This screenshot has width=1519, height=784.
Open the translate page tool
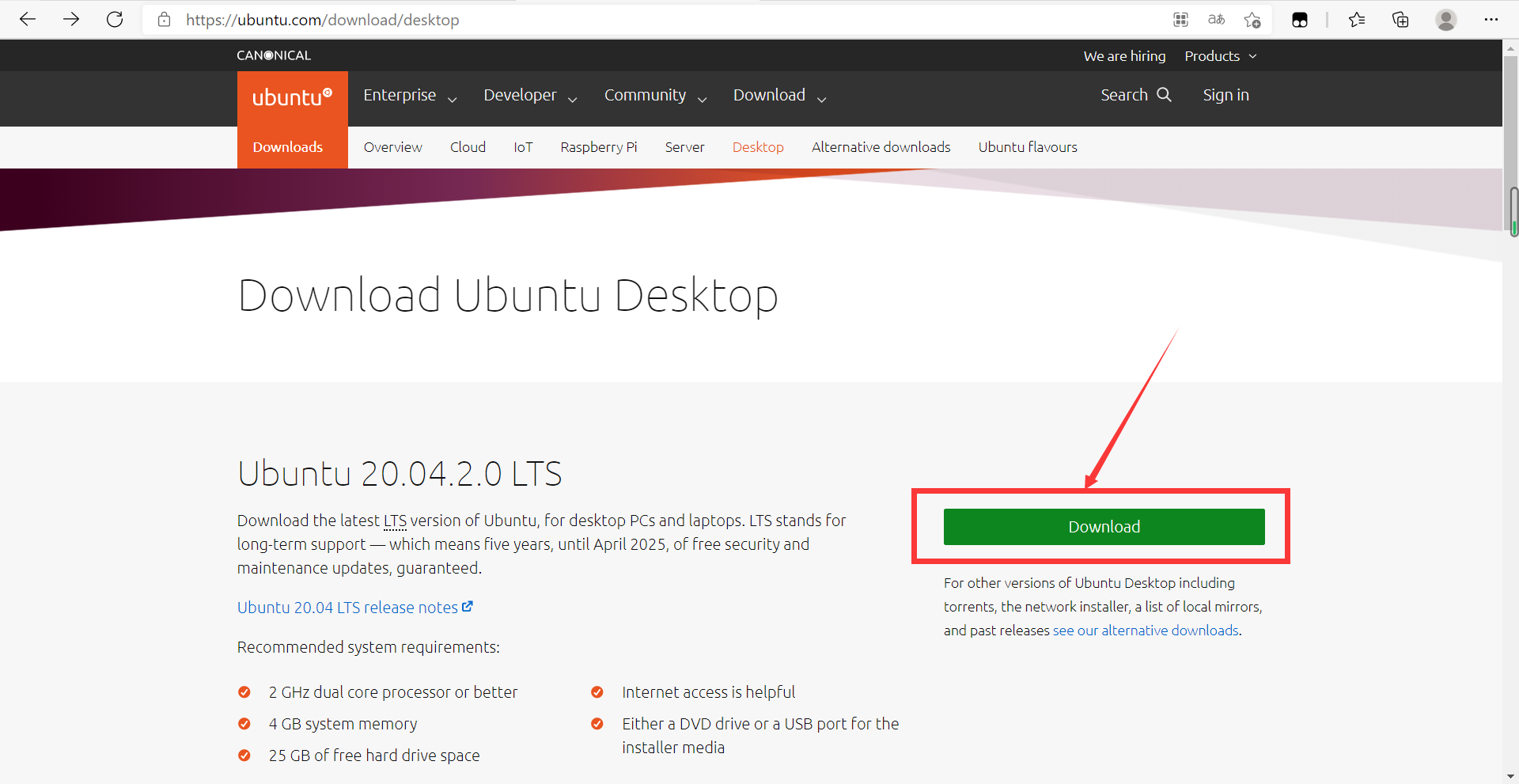(x=1216, y=20)
